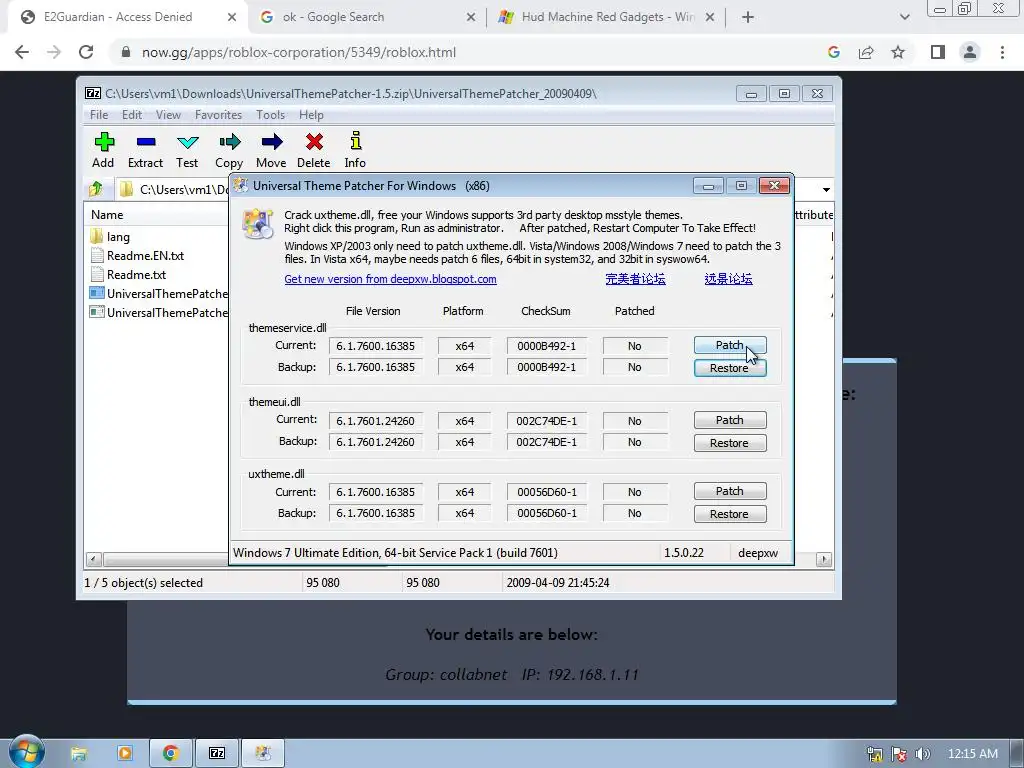Viewport: 1024px width, 768px height.
Task: Click the volume speaker tray icon
Action: point(923,754)
